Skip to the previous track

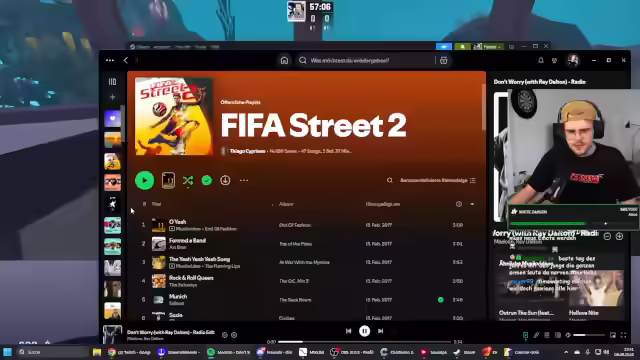click(349, 331)
